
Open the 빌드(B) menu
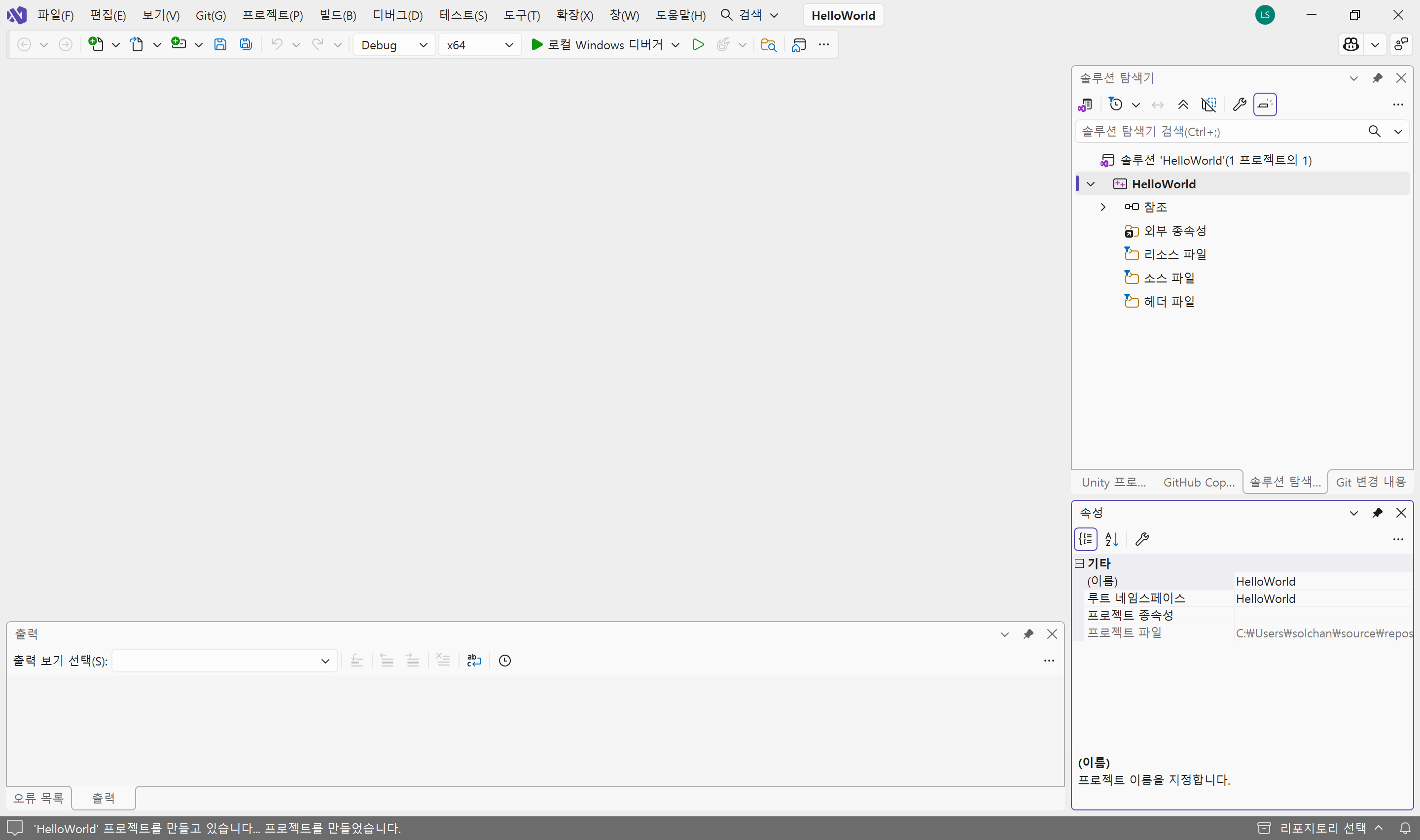pos(337,15)
